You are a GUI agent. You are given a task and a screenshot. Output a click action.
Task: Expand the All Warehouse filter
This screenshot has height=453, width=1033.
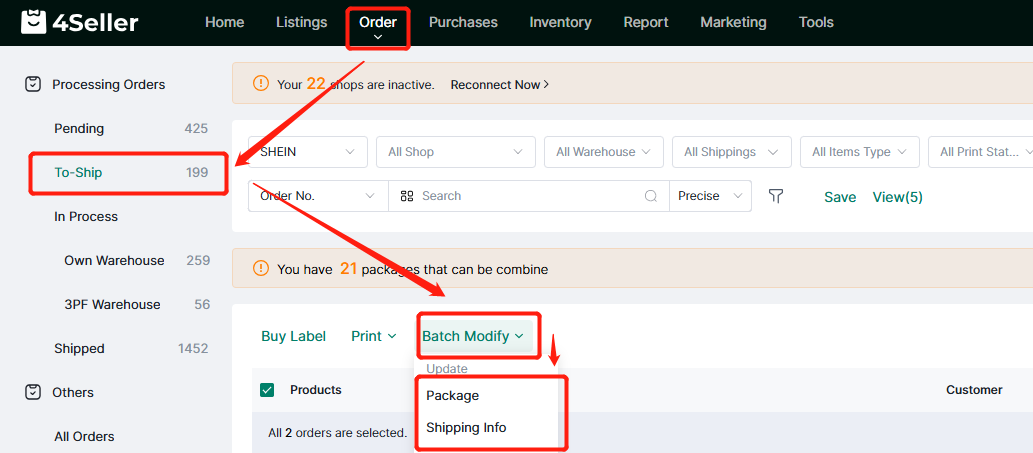click(603, 152)
